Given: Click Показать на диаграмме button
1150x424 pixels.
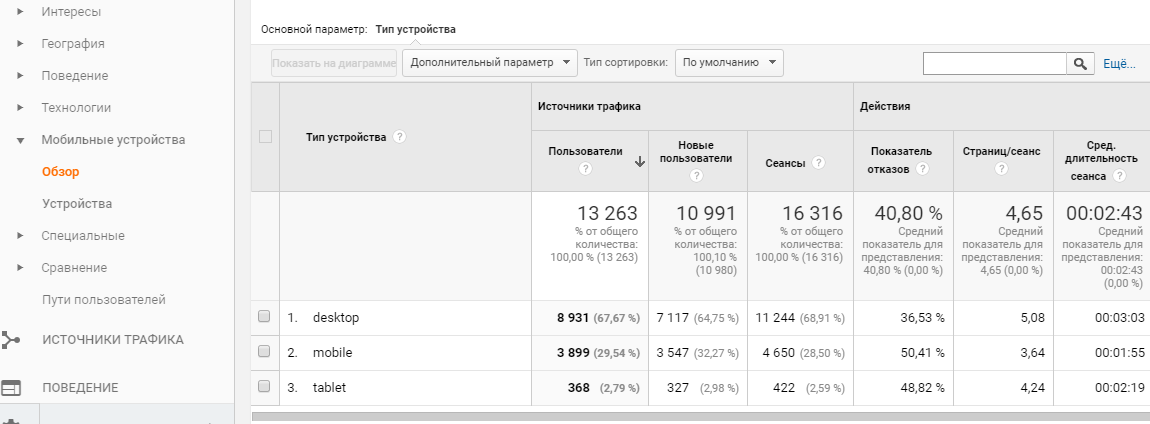Looking at the screenshot, I should 334,63.
